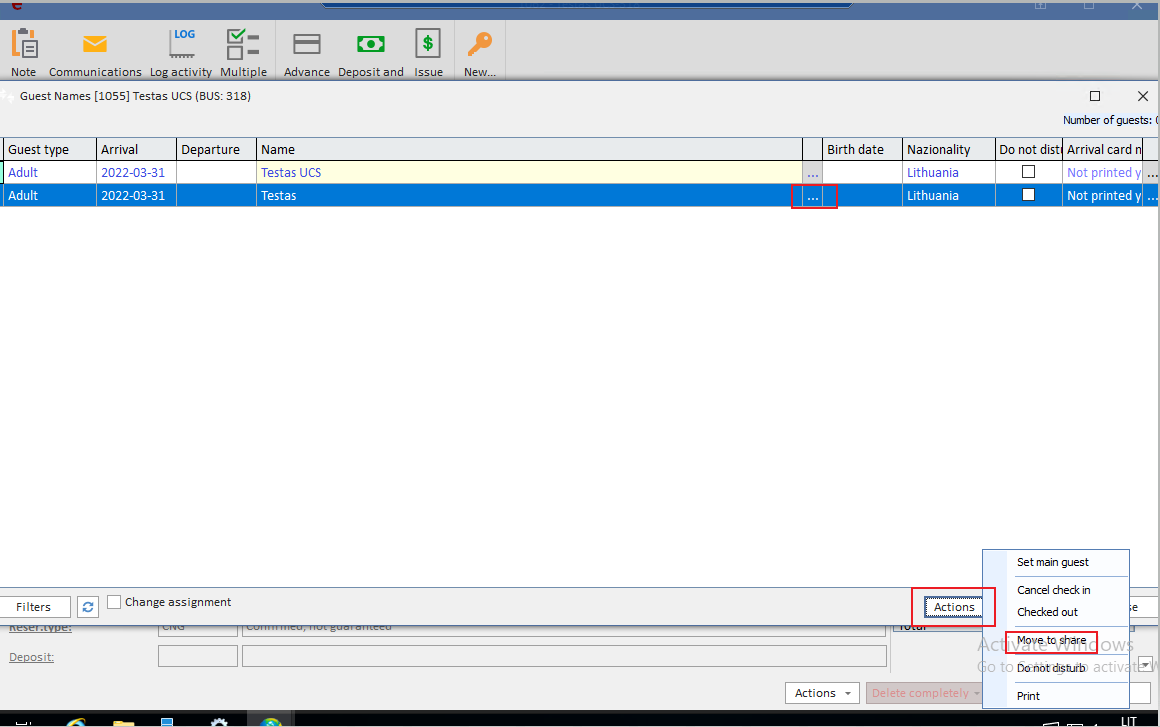Select the Testas name cell
The image size is (1160, 727).
click(529, 195)
